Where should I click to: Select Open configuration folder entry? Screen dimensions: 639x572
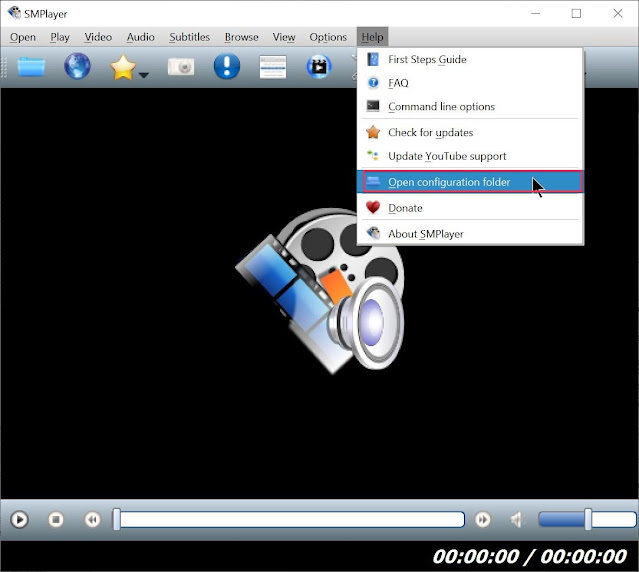[x=470, y=182]
